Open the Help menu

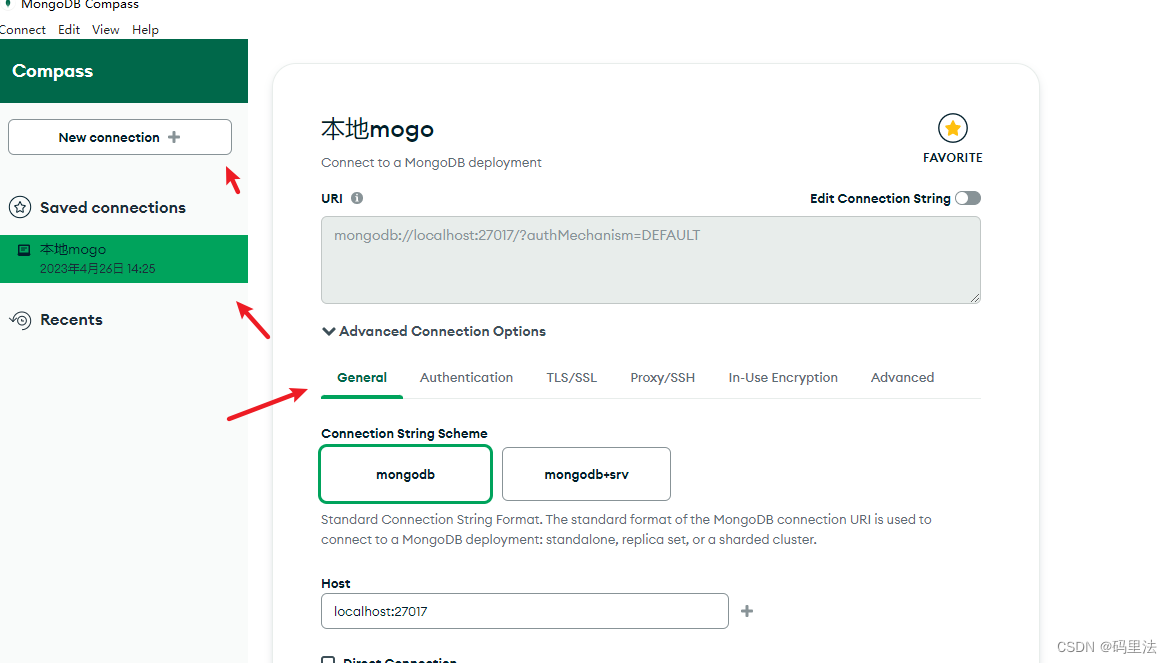pyautogui.click(x=145, y=30)
